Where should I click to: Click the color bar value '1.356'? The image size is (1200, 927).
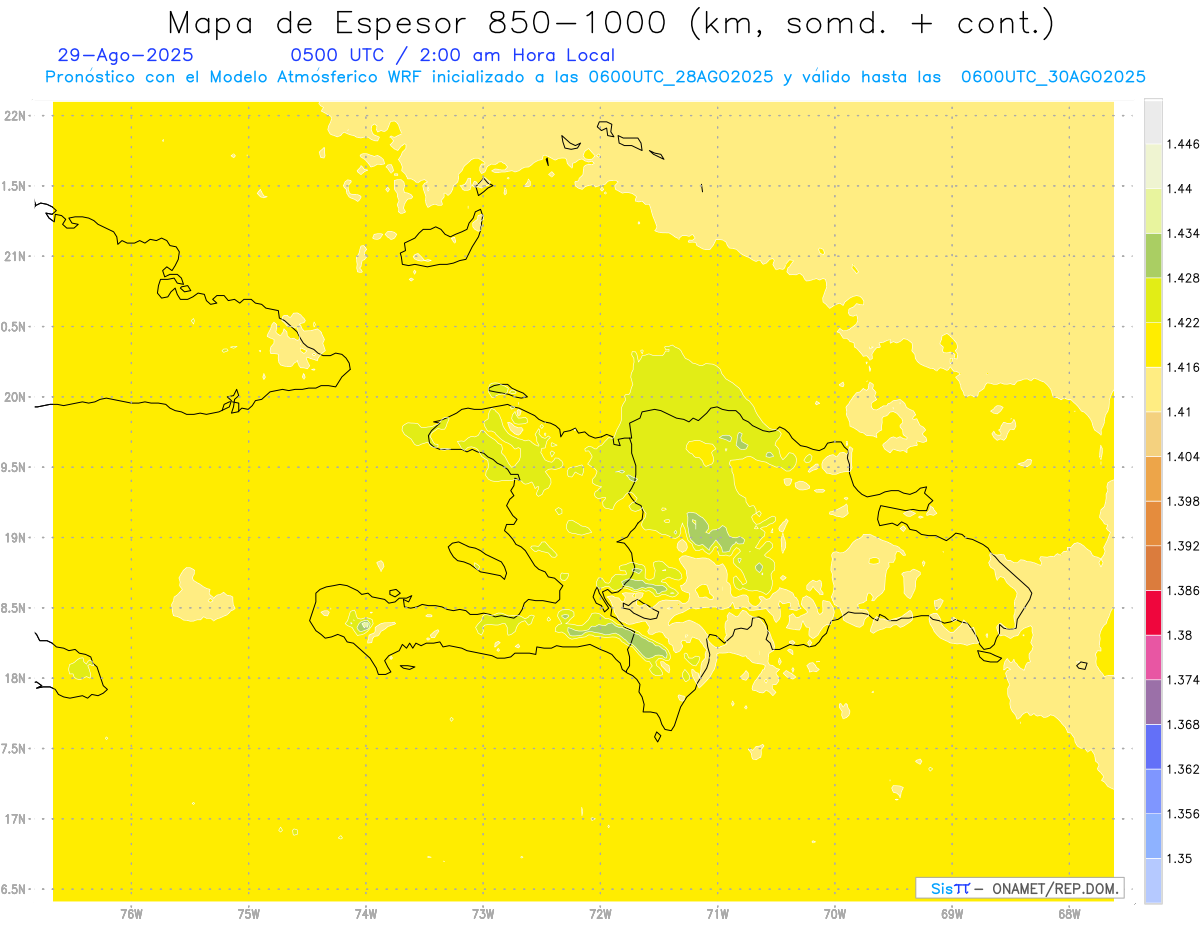1185,814
